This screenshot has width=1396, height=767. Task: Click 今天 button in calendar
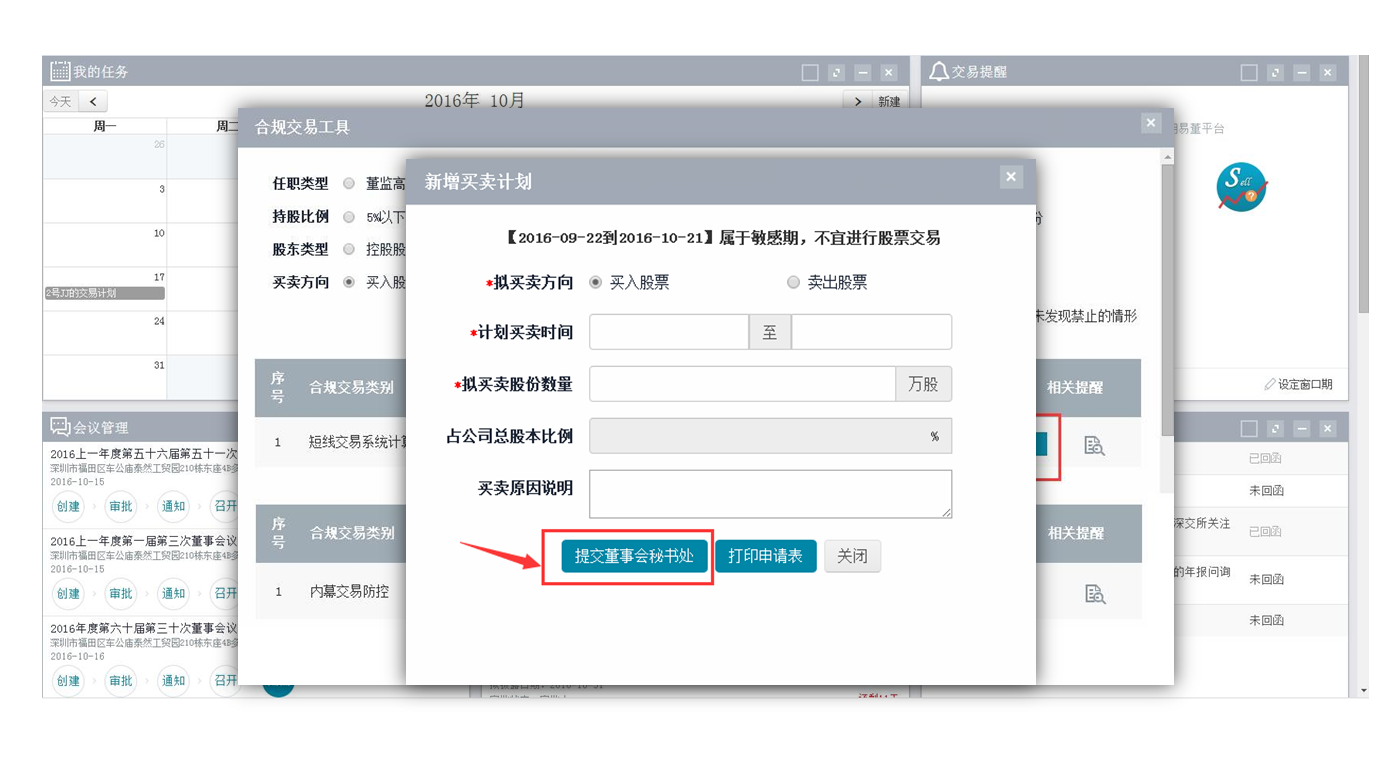click(60, 101)
